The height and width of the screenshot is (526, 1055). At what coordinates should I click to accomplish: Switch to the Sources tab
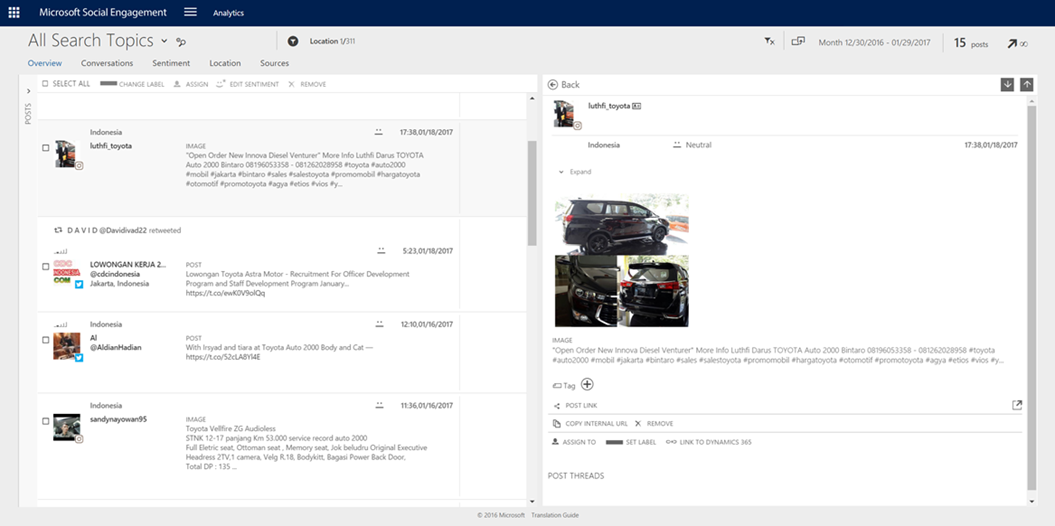click(274, 63)
